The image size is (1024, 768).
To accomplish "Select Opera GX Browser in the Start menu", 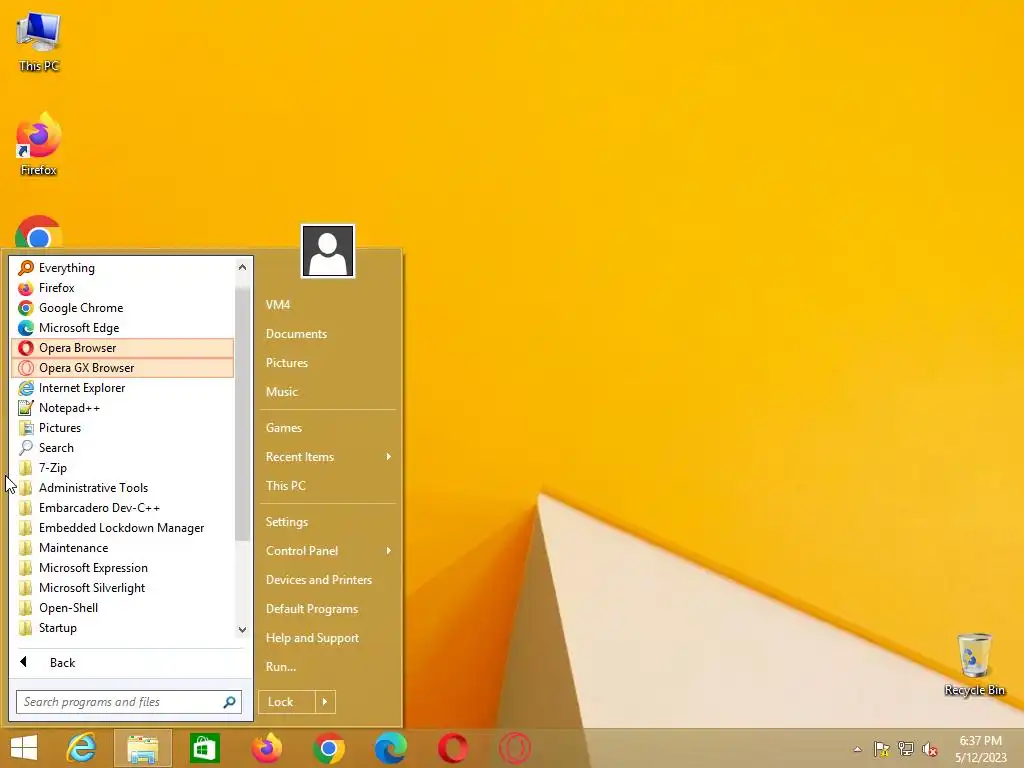I will click(x=122, y=368).
